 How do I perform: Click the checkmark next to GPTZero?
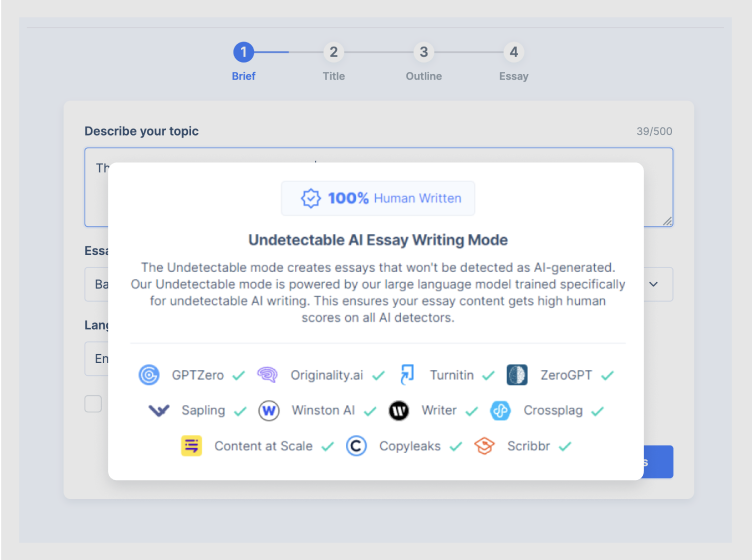[x=239, y=375]
